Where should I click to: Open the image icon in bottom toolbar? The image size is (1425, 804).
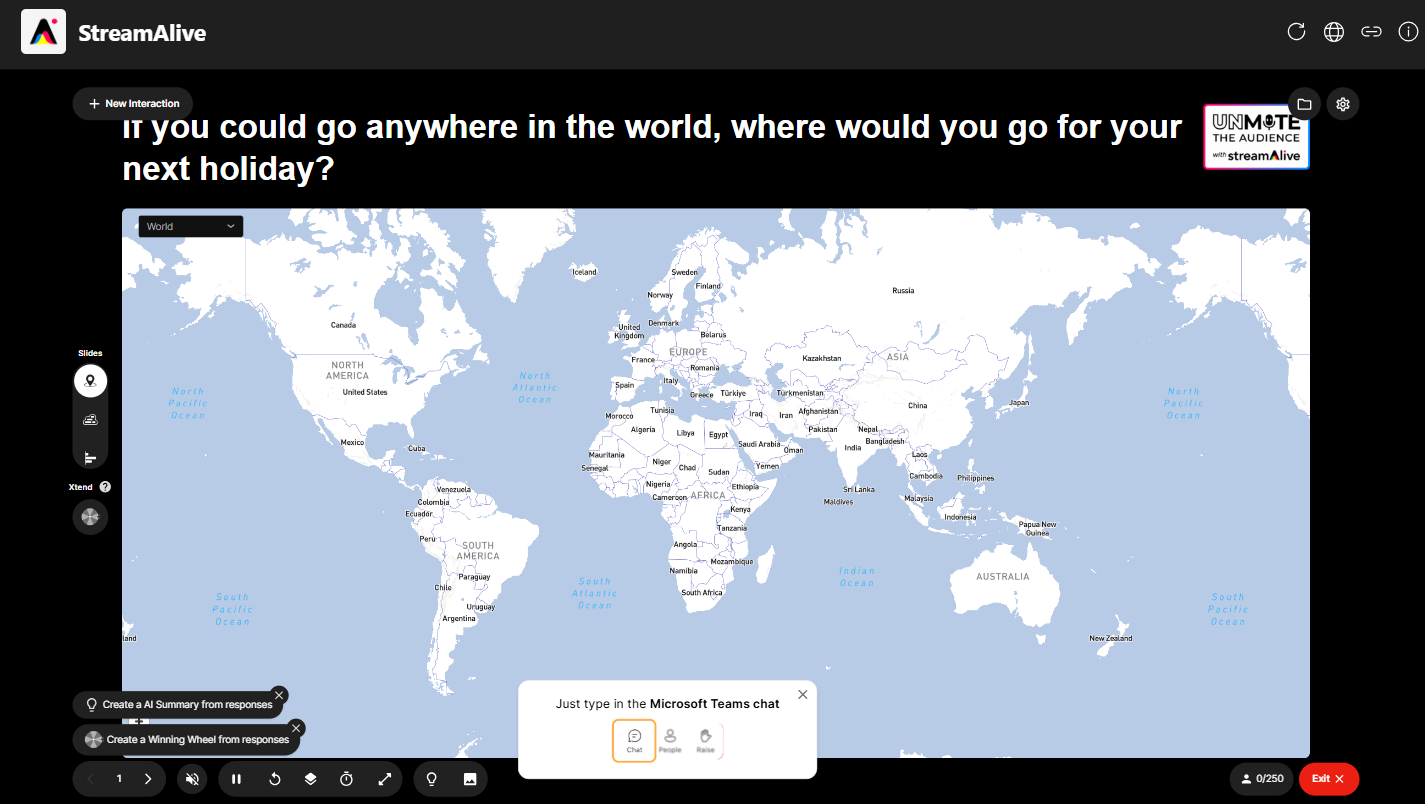click(x=469, y=779)
